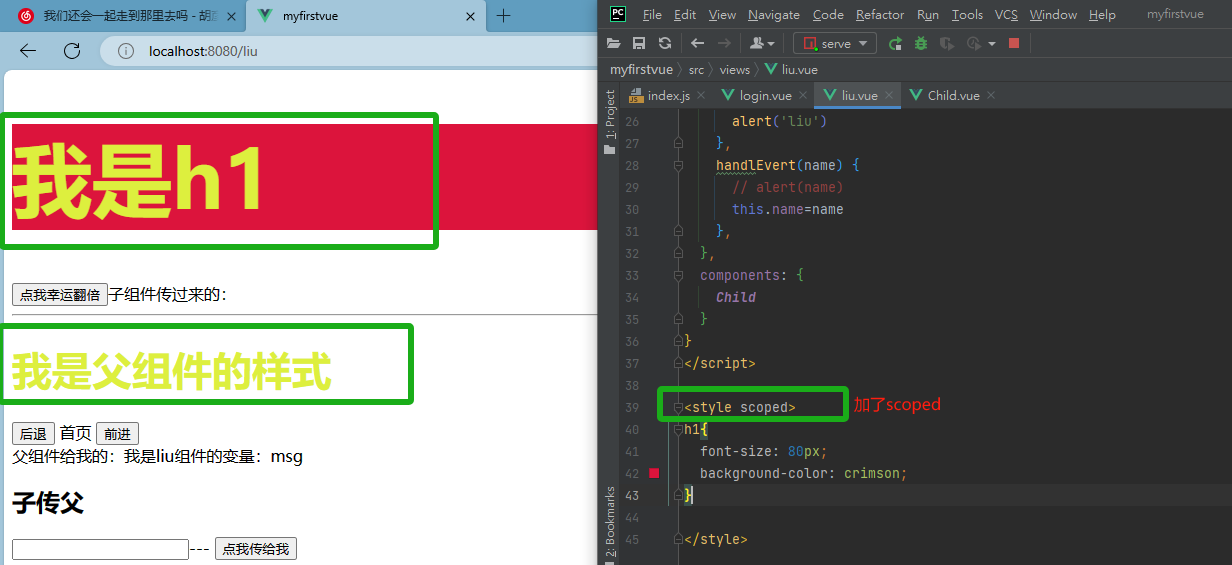Screen dimensions: 1232x565
Task: Navigate forward with PyCharm toolbar right arrow
Action: point(724,43)
